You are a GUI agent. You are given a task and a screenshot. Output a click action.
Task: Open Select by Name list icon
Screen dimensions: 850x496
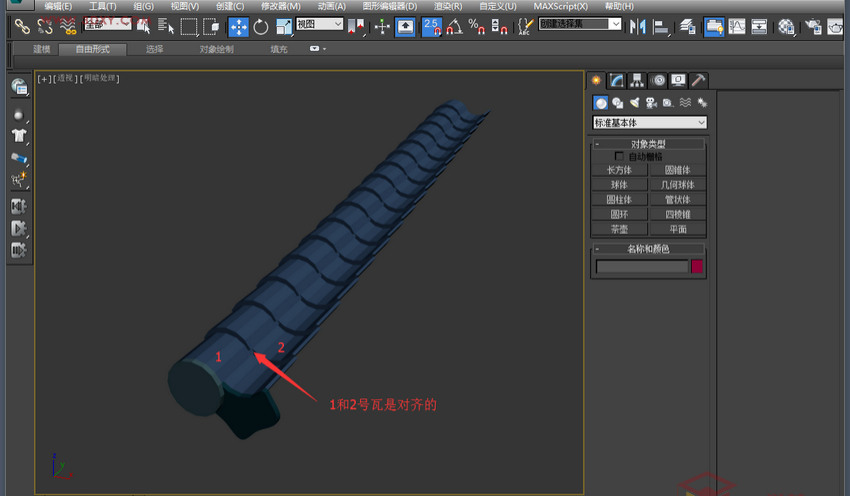pyautogui.click(x=165, y=26)
